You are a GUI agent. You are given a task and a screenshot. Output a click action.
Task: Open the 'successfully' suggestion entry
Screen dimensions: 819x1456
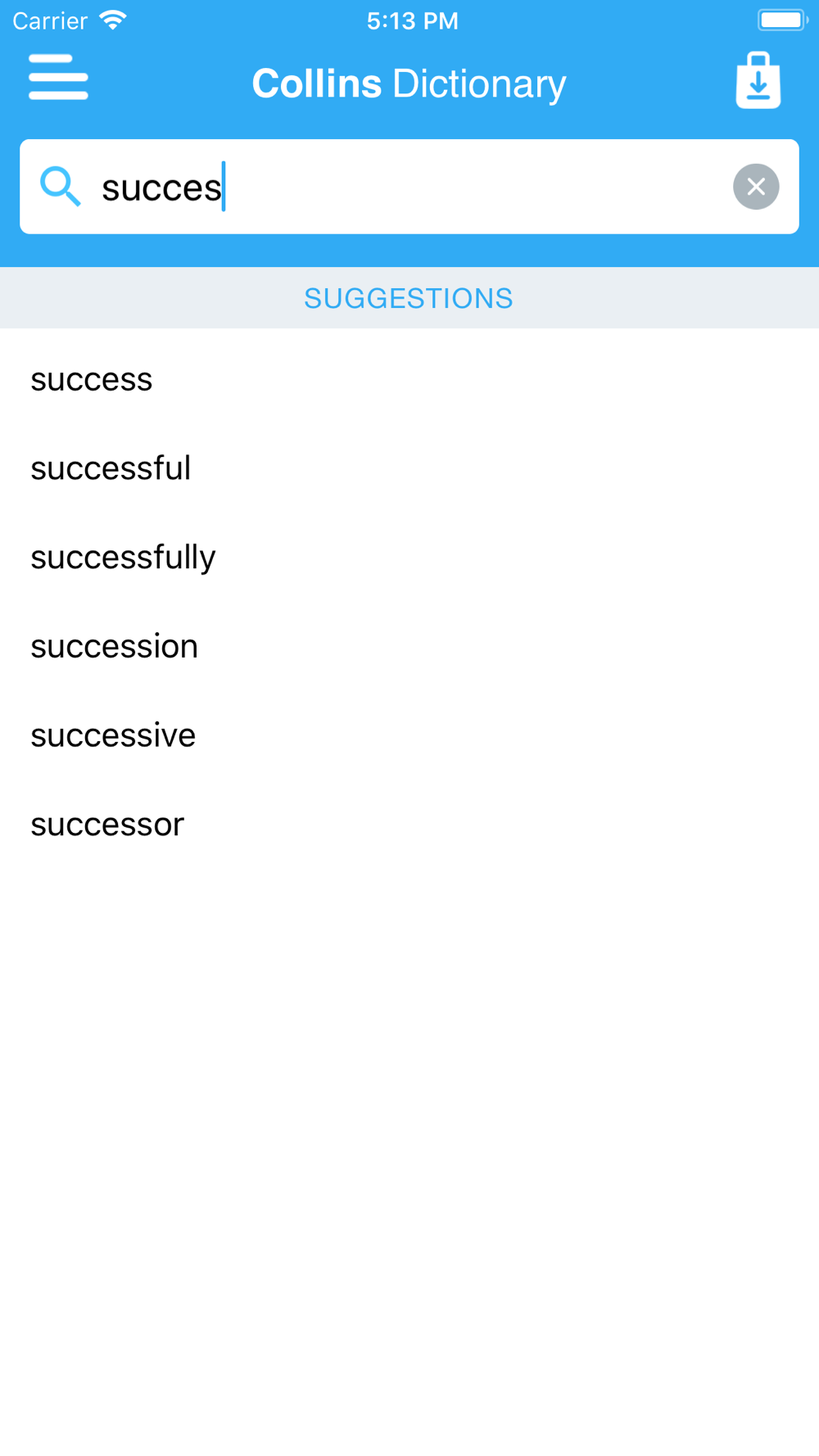pos(409,558)
